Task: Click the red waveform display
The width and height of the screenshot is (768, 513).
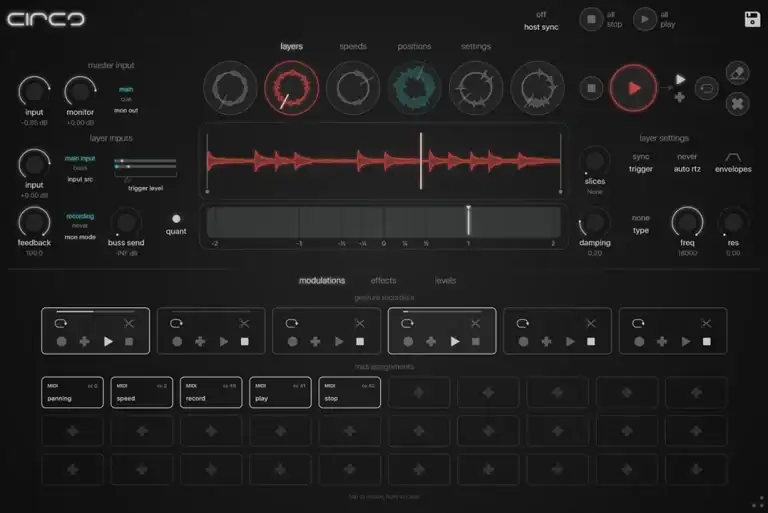Action: pyautogui.click(x=384, y=161)
